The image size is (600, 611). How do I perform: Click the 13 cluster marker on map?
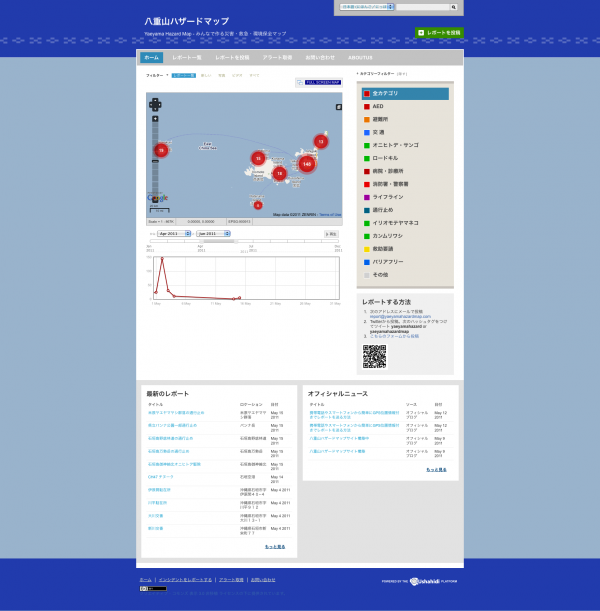tap(321, 141)
